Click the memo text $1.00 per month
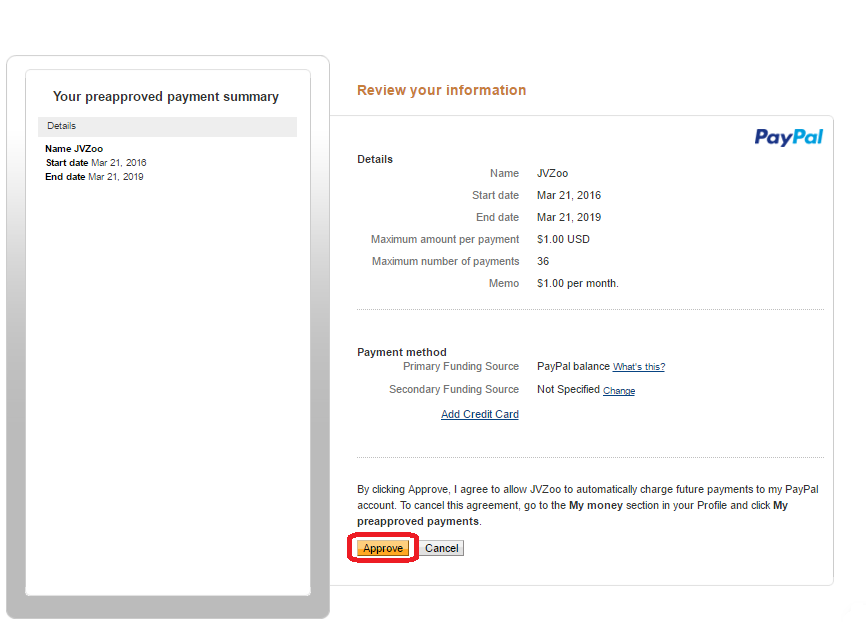The image size is (866, 622). pos(578,283)
